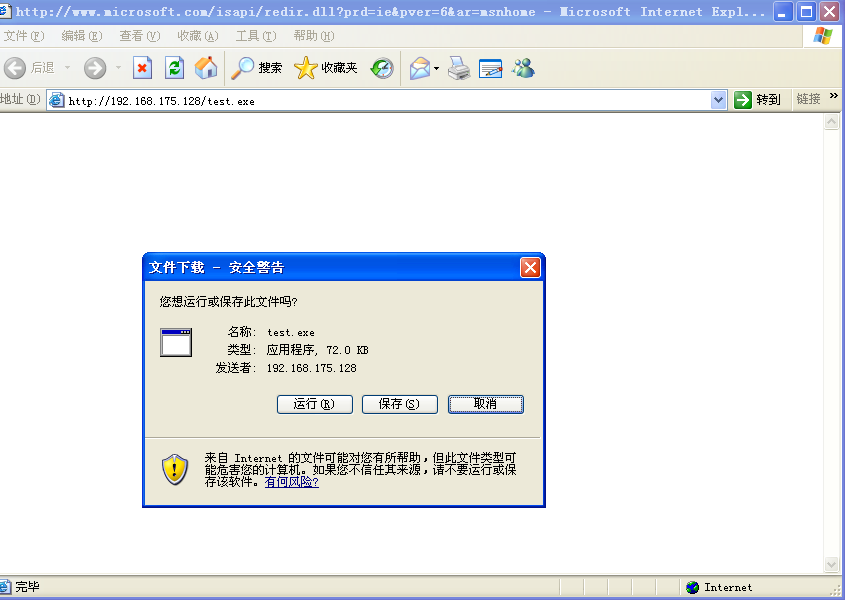The width and height of the screenshot is (845, 600).
Task: Expand the address bar dropdown
Action: click(718, 100)
